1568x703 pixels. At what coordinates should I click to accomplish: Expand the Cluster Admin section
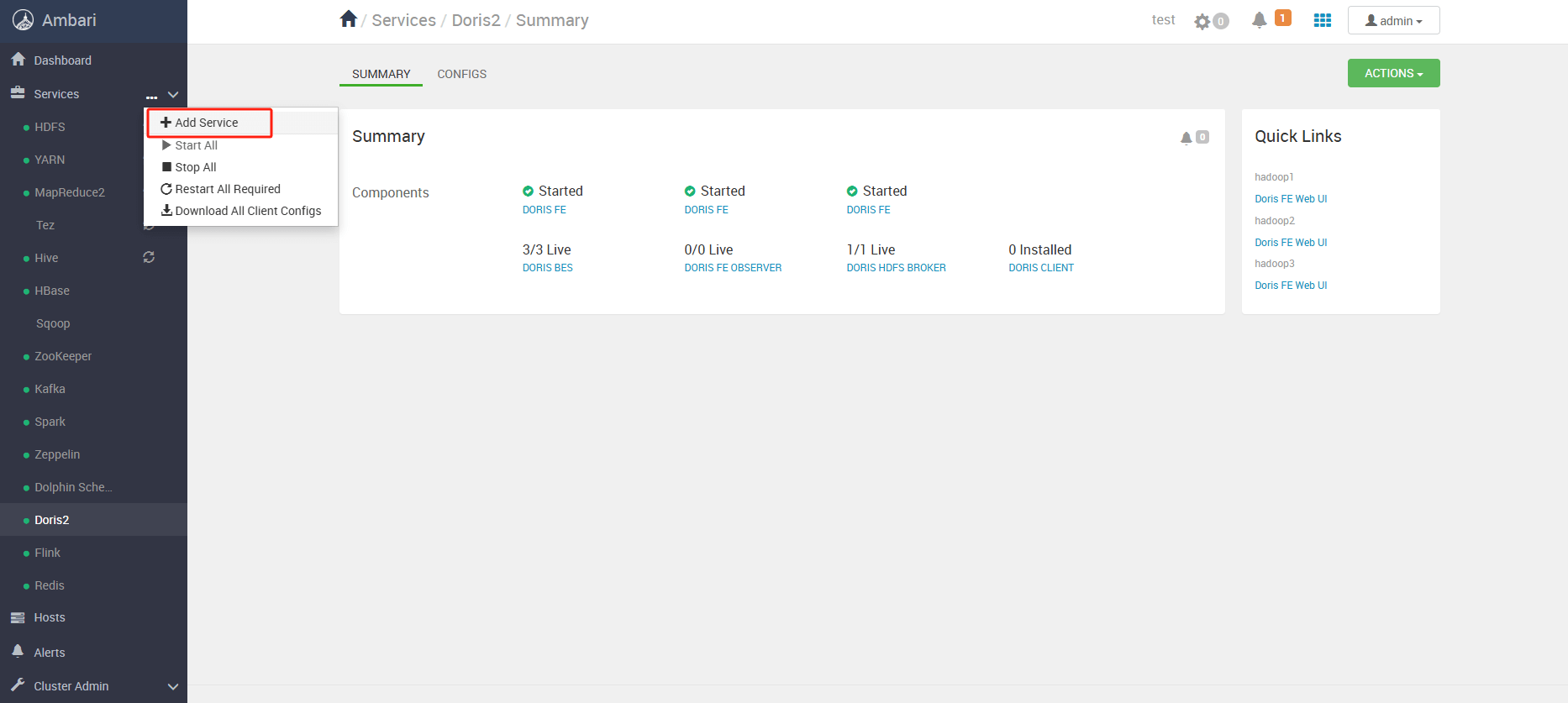[x=173, y=686]
